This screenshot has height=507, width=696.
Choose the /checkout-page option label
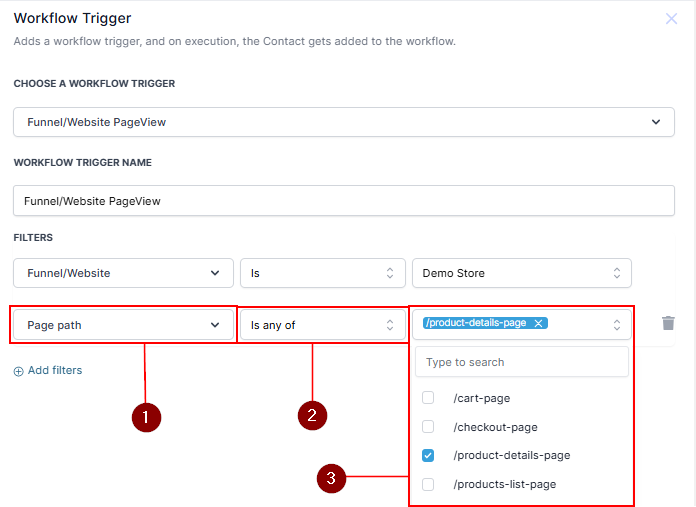(x=495, y=427)
